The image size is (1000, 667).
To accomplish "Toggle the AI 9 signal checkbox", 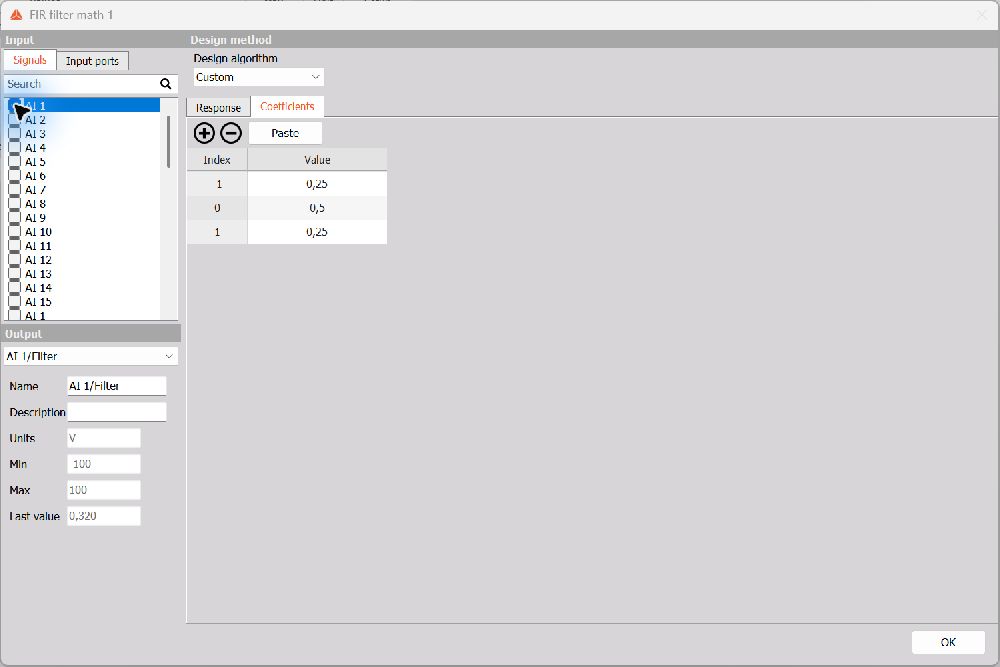I will click(14, 218).
